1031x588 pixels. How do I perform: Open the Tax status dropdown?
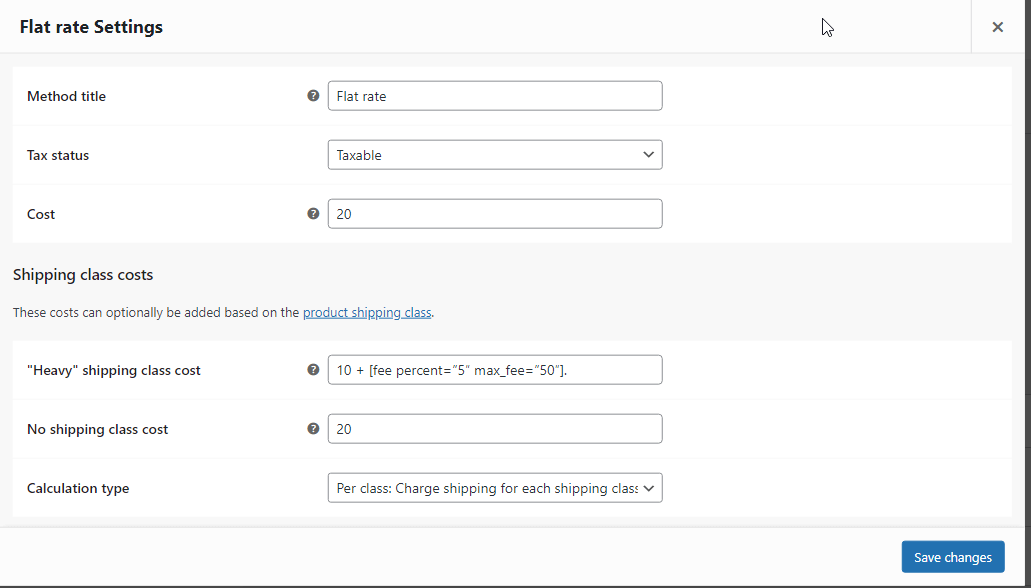coord(495,155)
